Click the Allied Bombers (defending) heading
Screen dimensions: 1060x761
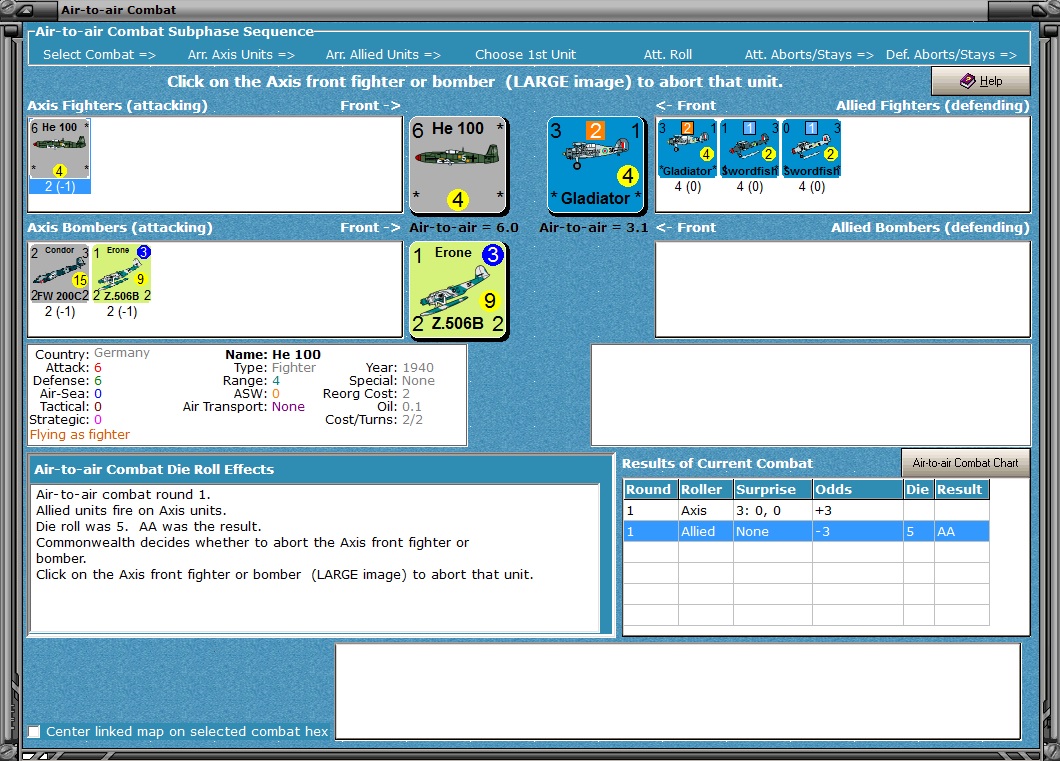(x=930, y=228)
